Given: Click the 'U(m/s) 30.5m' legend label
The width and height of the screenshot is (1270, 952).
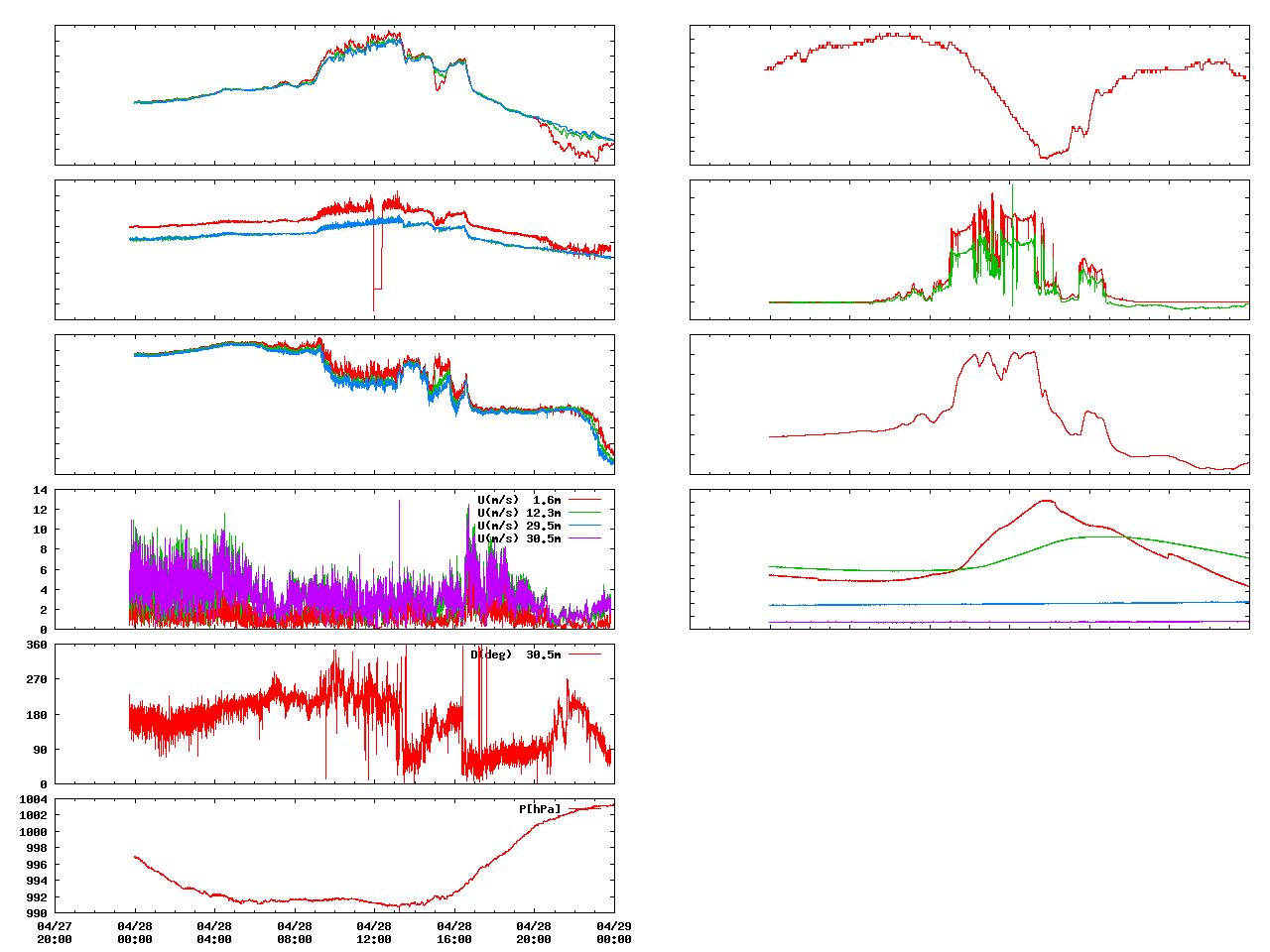Looking at the screenshot, I should point(519,538).
